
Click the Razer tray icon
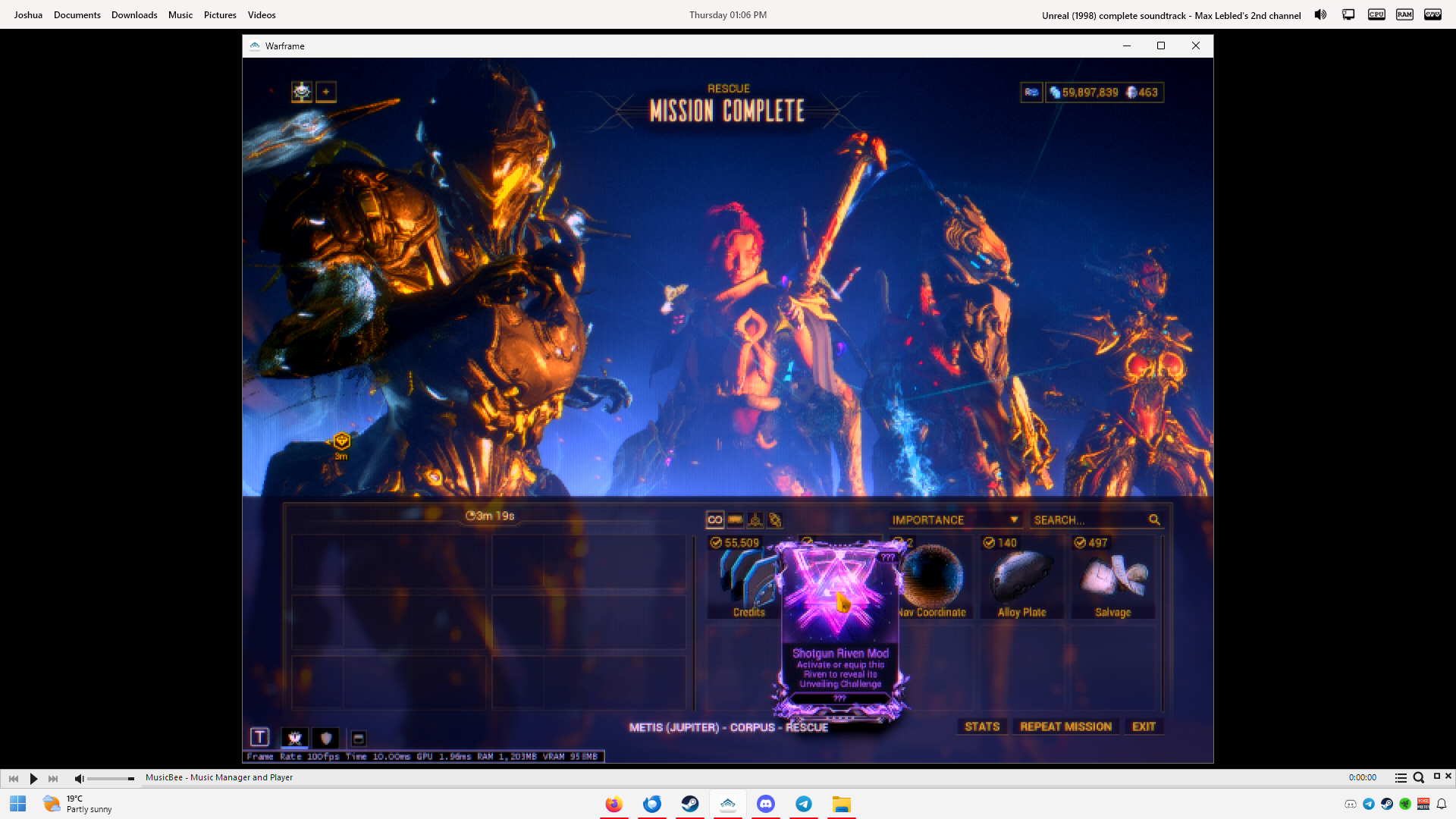tap(1405, 804)
